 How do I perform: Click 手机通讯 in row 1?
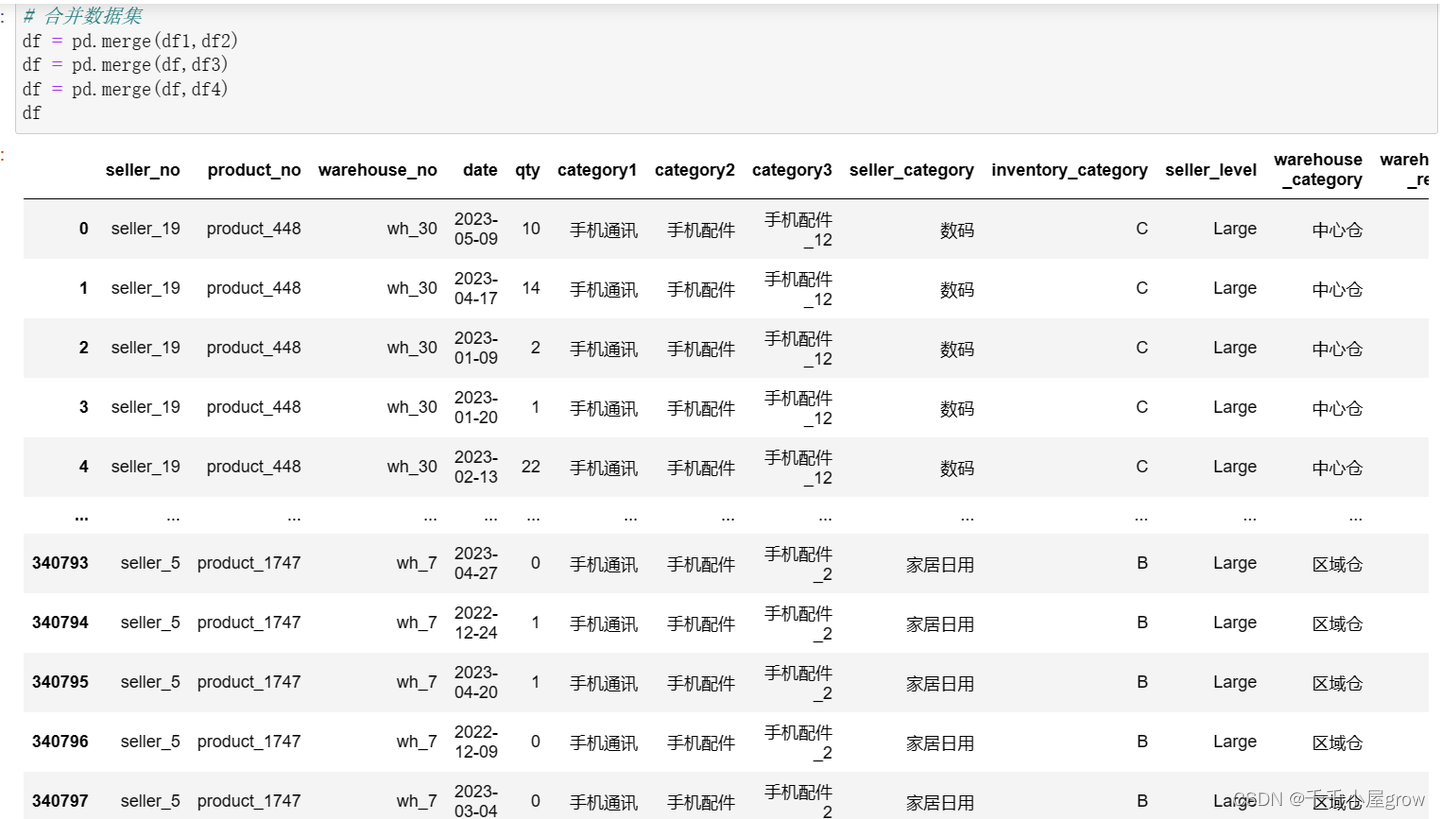(604, 289)
